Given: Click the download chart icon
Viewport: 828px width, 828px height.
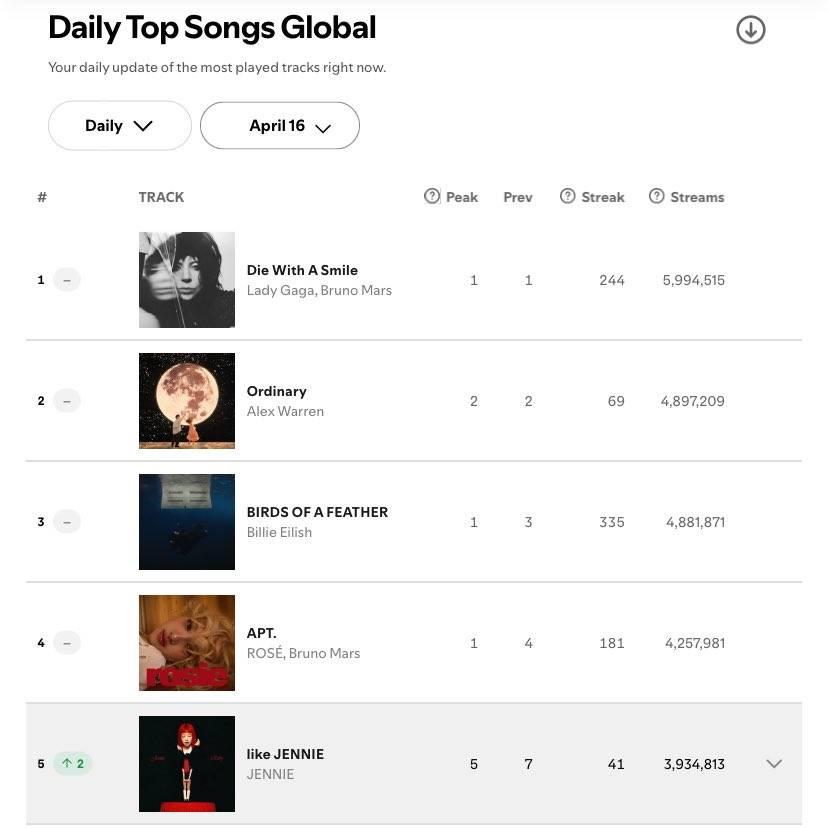Looking at the screenshot, I should coord(750,30).
